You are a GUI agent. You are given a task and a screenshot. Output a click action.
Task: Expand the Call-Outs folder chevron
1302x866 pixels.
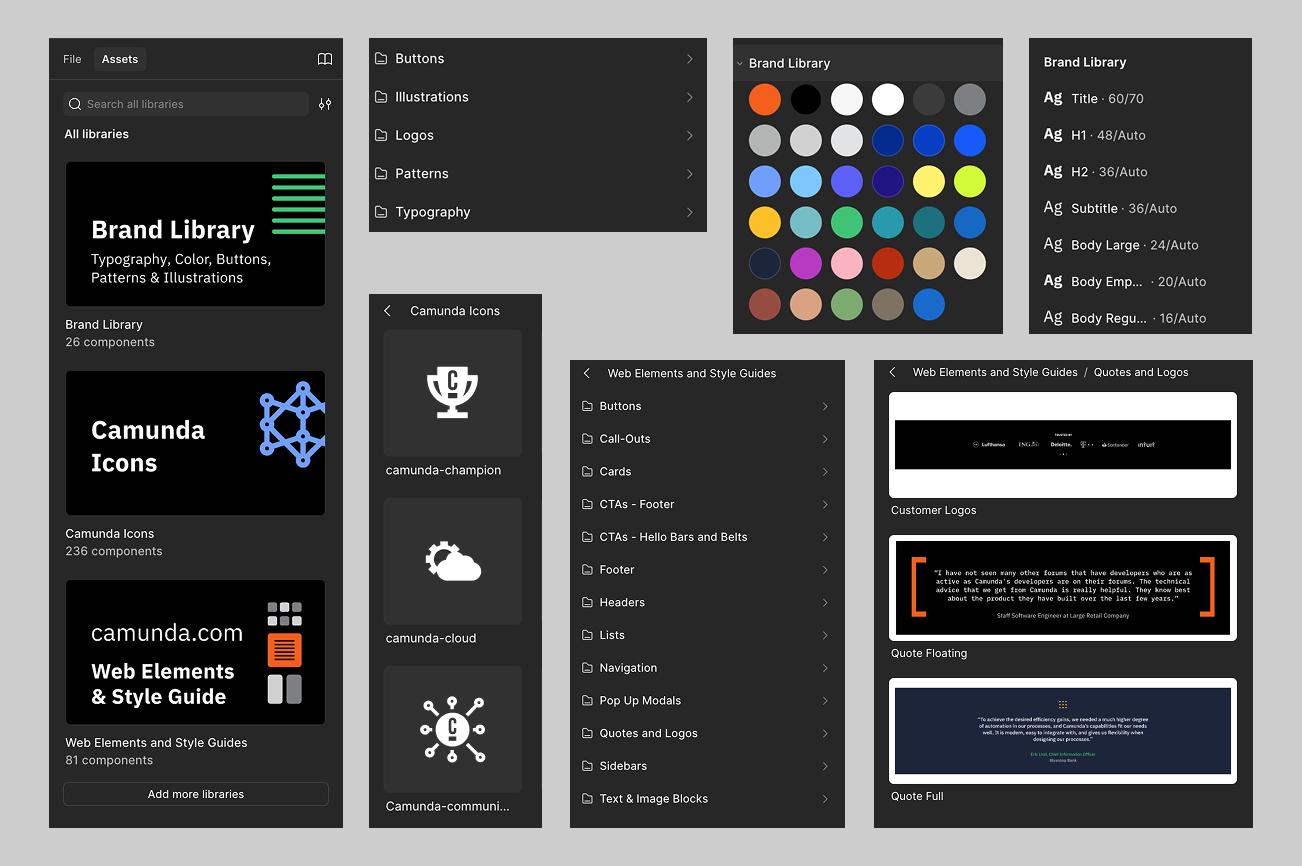click(x=825, y=439)
